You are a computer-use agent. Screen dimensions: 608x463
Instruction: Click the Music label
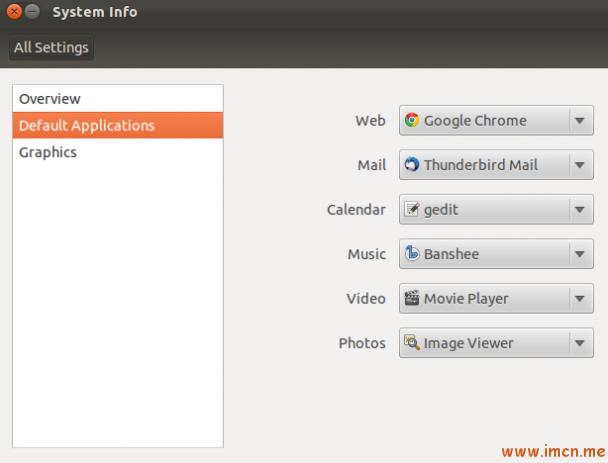tap(367, 254)
